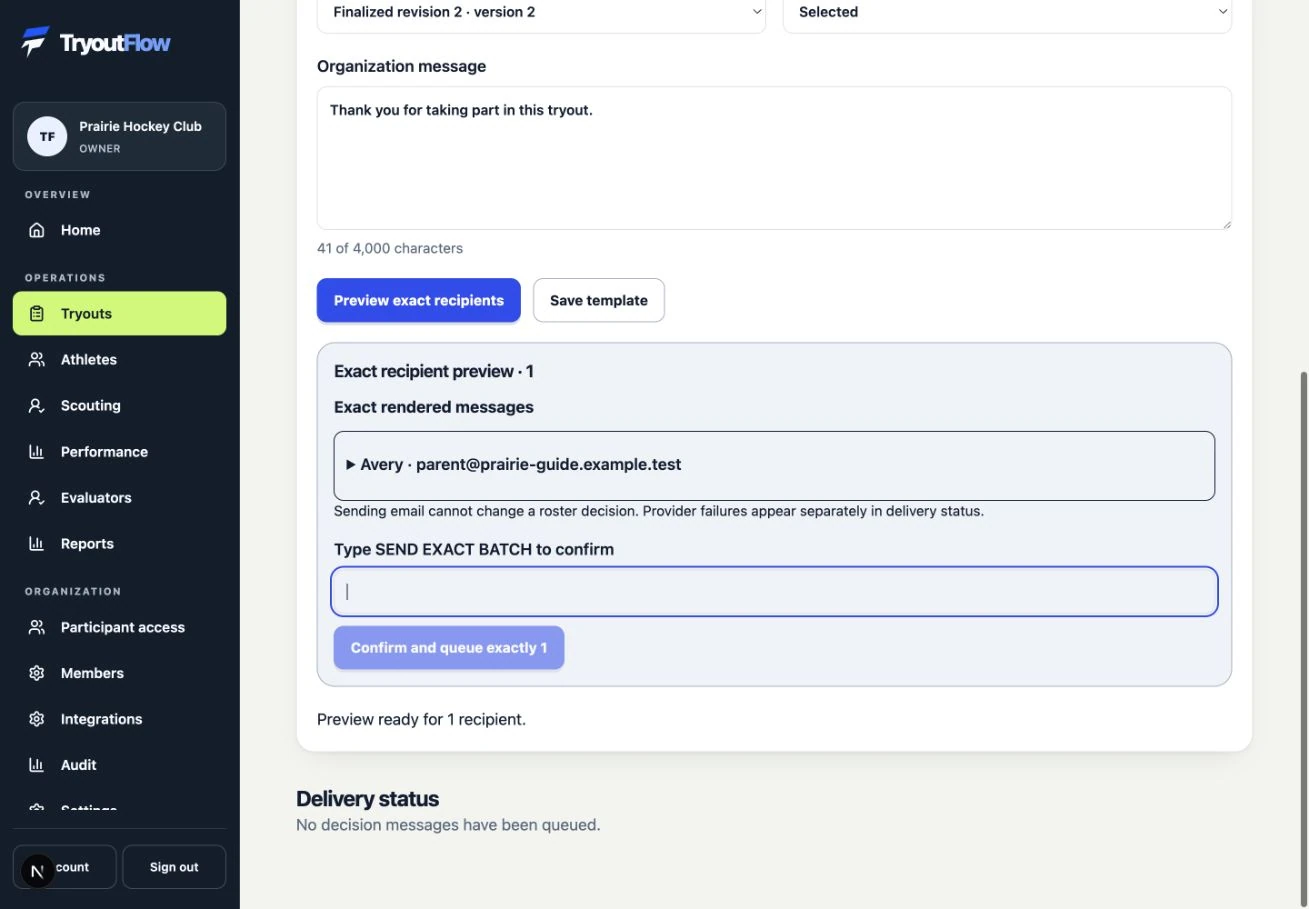Click the OVERVIEW sidebar section label
The image size is (1309, 909).
(58, 195)
